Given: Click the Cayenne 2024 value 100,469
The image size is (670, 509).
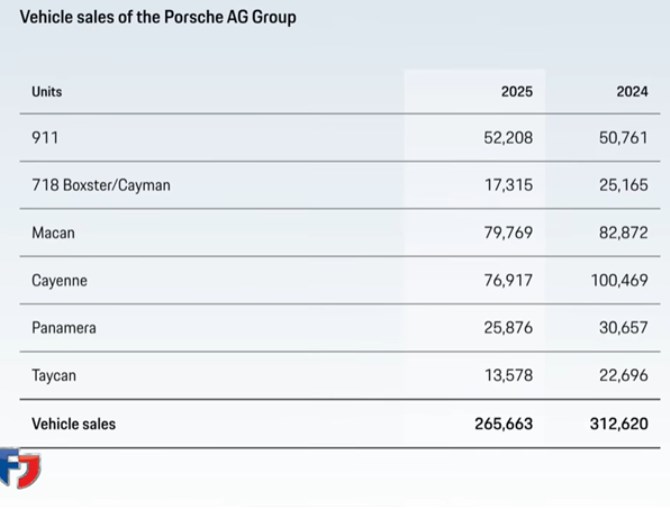Looking at the screenshot, I should (x=620, y=281).
